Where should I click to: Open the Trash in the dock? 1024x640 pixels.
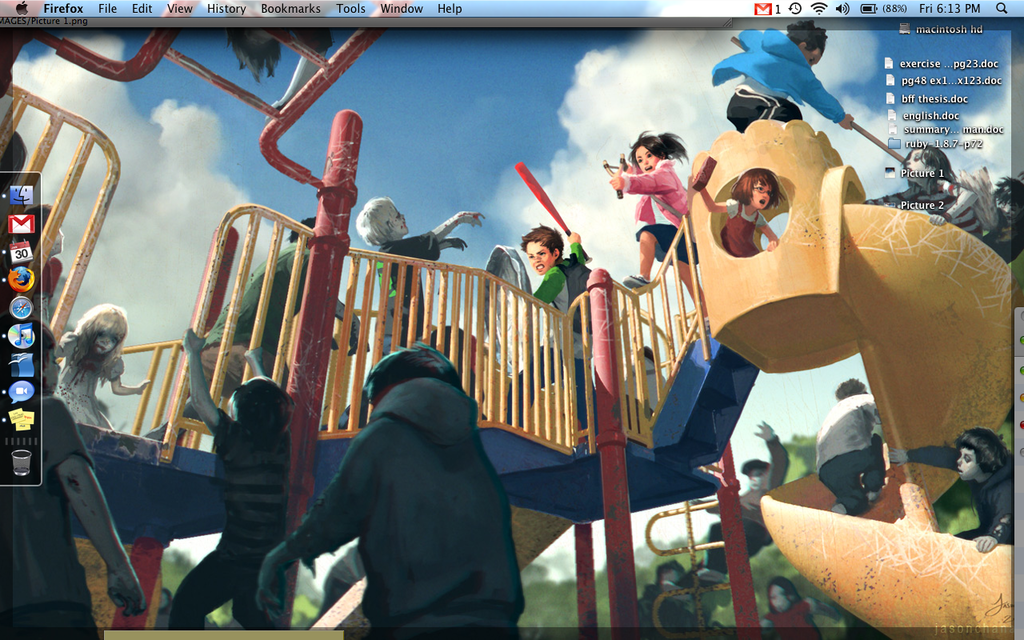(x=21, y=462)
